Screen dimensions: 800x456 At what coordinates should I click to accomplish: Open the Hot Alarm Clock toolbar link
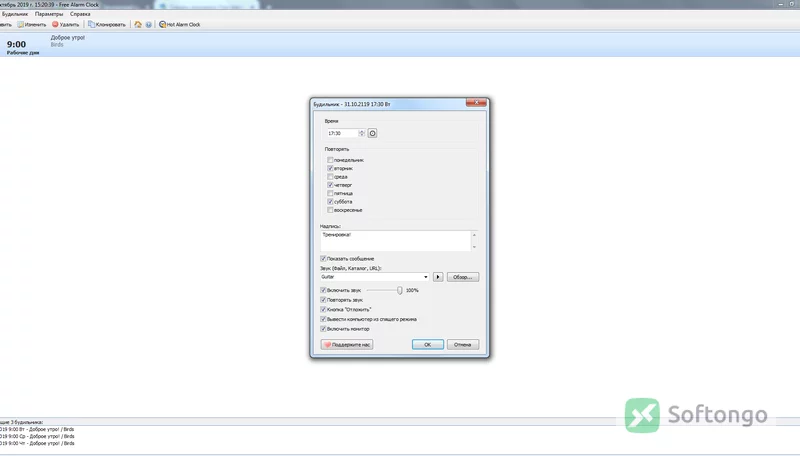[180, 24]
